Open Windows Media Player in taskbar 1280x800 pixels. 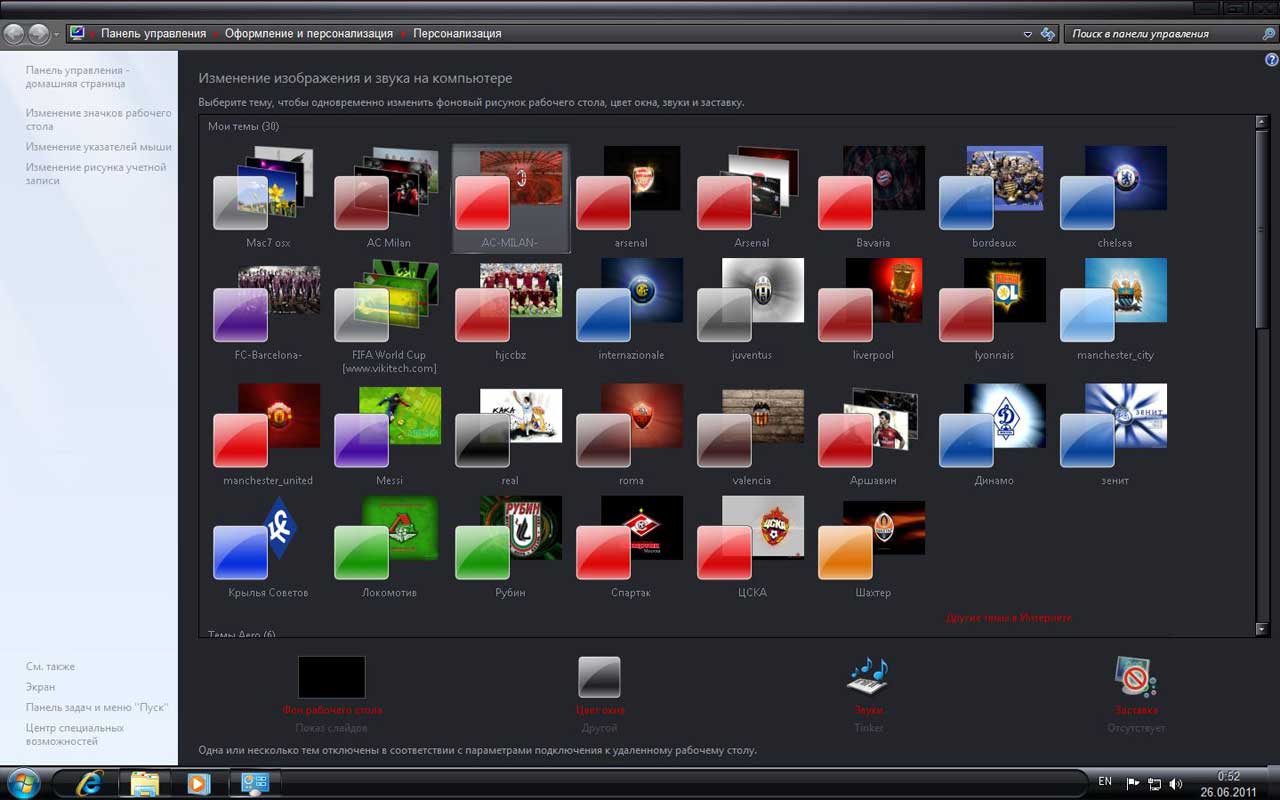tap(198, 783)
